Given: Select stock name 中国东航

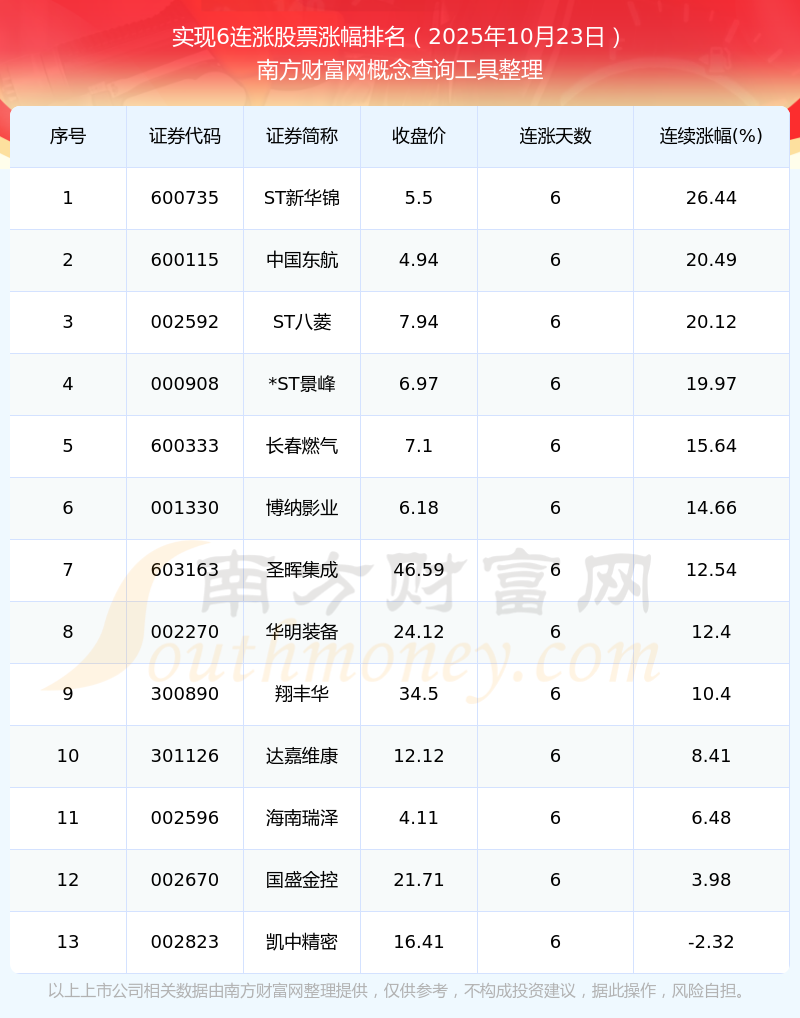Looking at the screenshot, I should pos(302,260).
